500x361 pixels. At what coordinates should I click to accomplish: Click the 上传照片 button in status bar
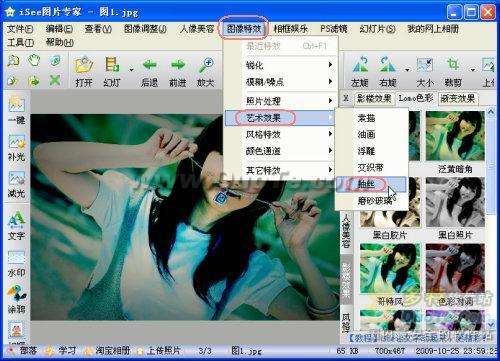[x=159, y=350]
